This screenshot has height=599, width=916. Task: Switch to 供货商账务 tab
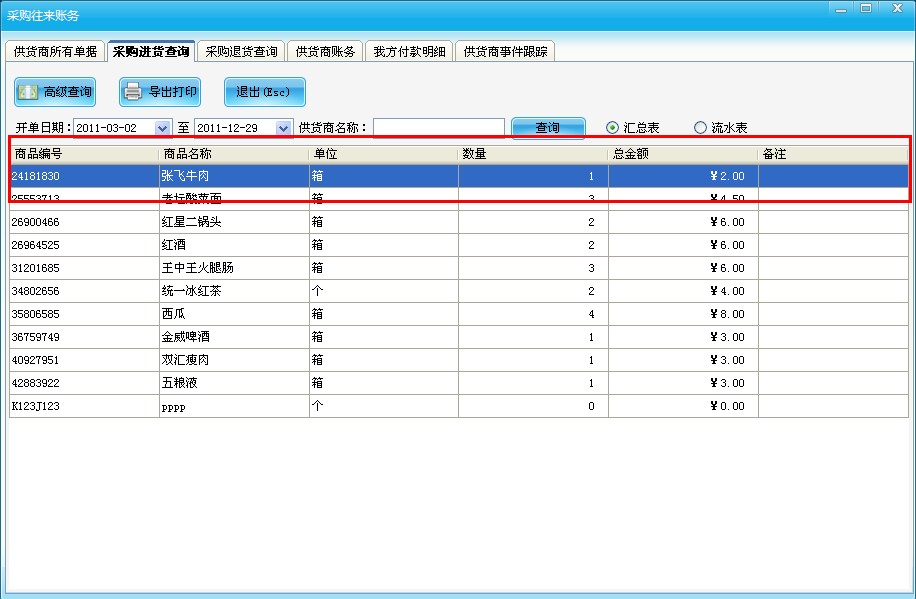coord(325,51)
